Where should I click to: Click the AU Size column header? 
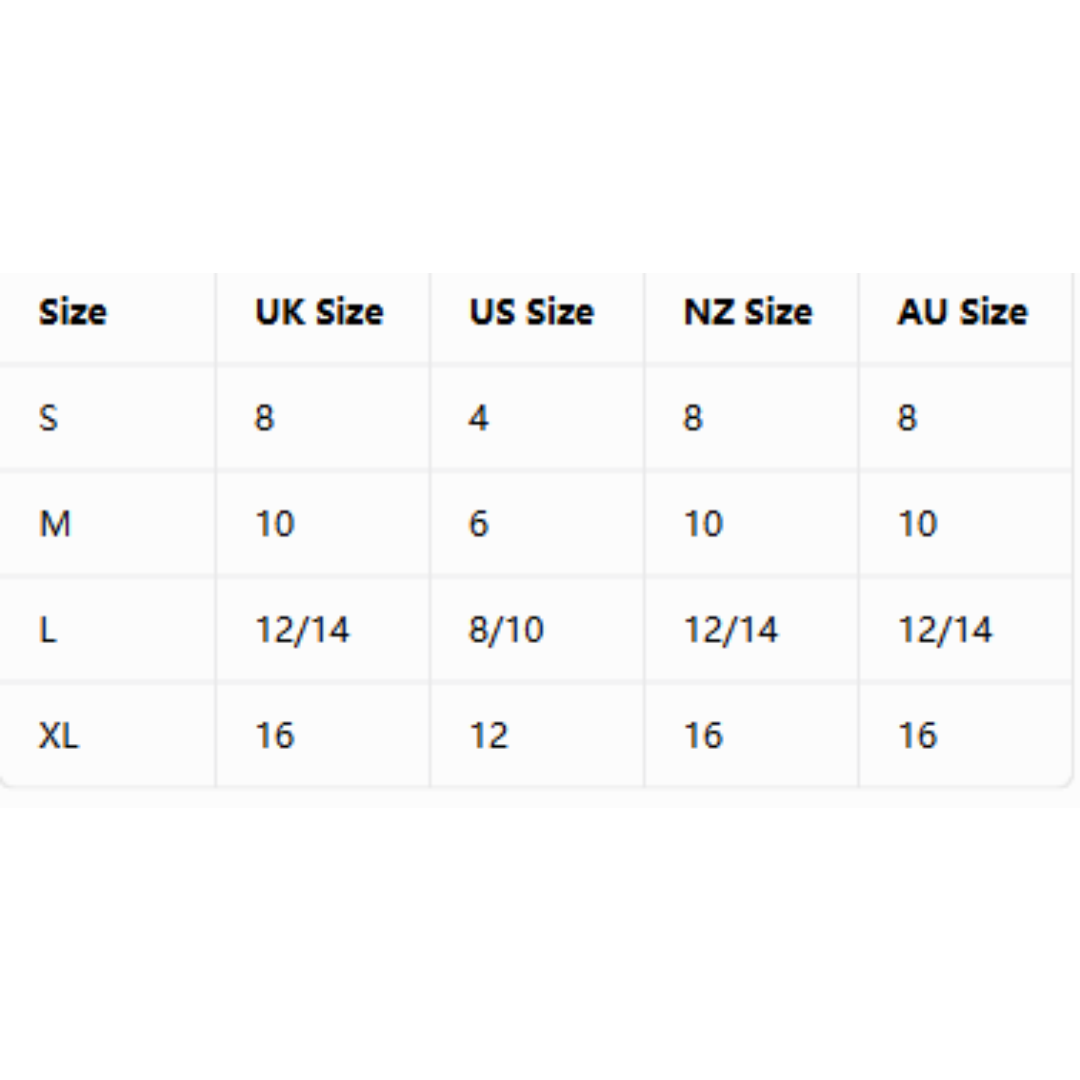pos(963,313)
